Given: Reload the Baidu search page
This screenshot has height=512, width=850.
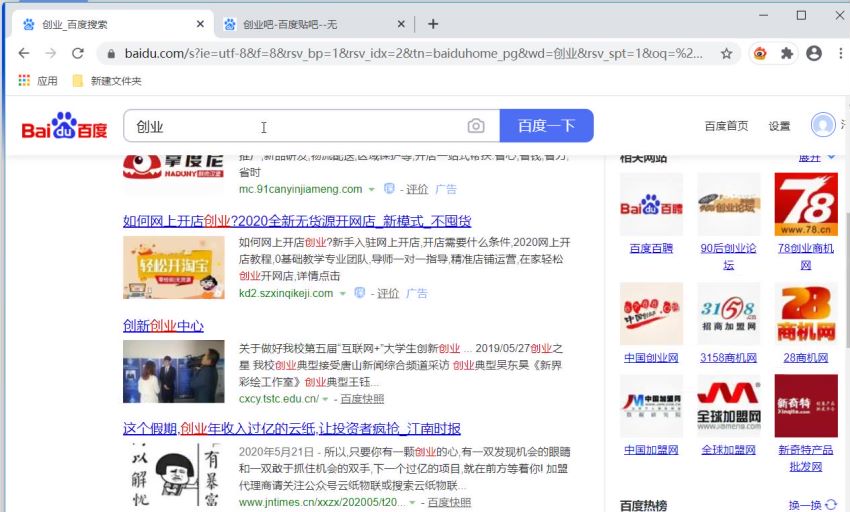Looking at the screenshot, I should pyautogui.click(x=78, y=53).
